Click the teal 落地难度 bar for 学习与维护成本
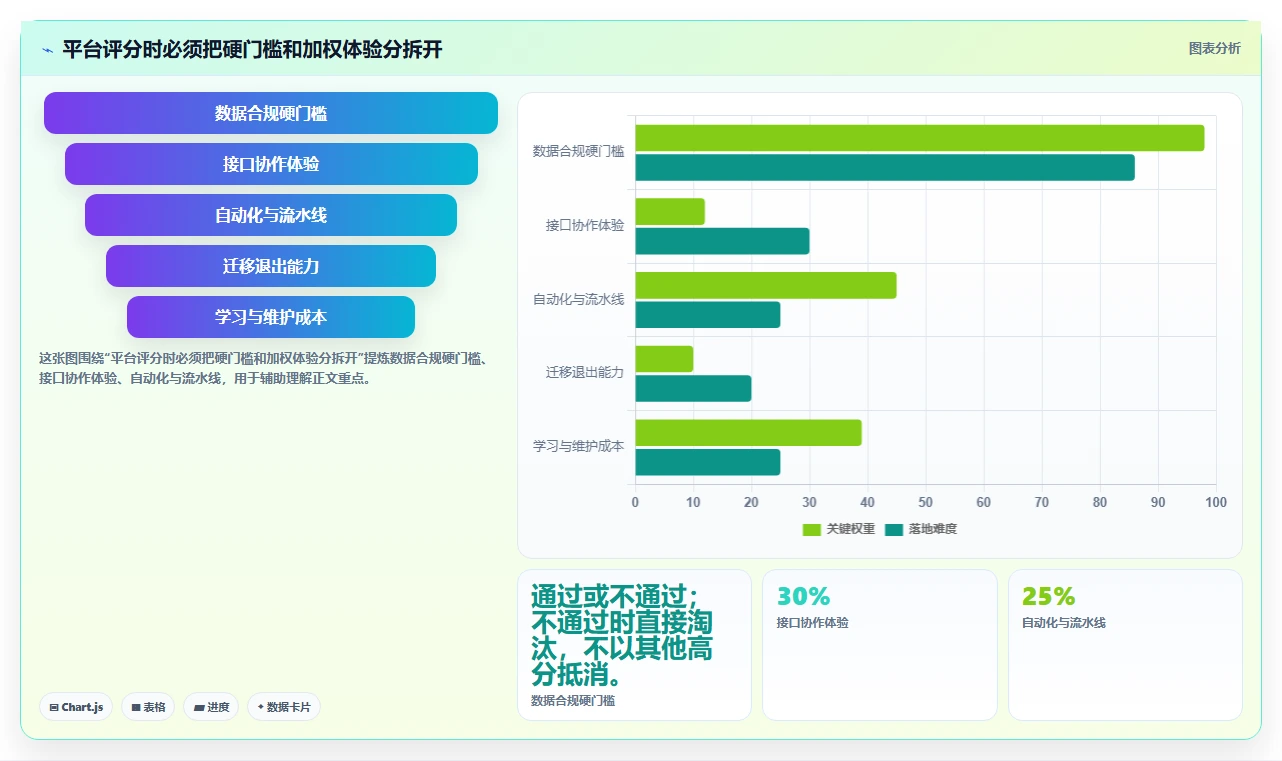 point(708,462)
